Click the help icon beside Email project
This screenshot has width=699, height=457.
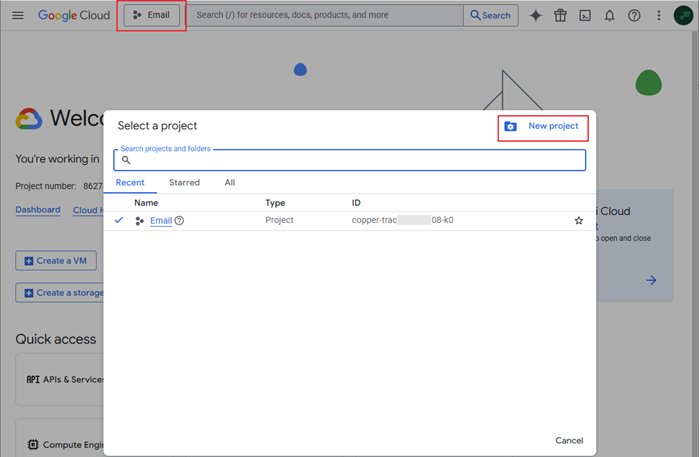coord(179,221)
